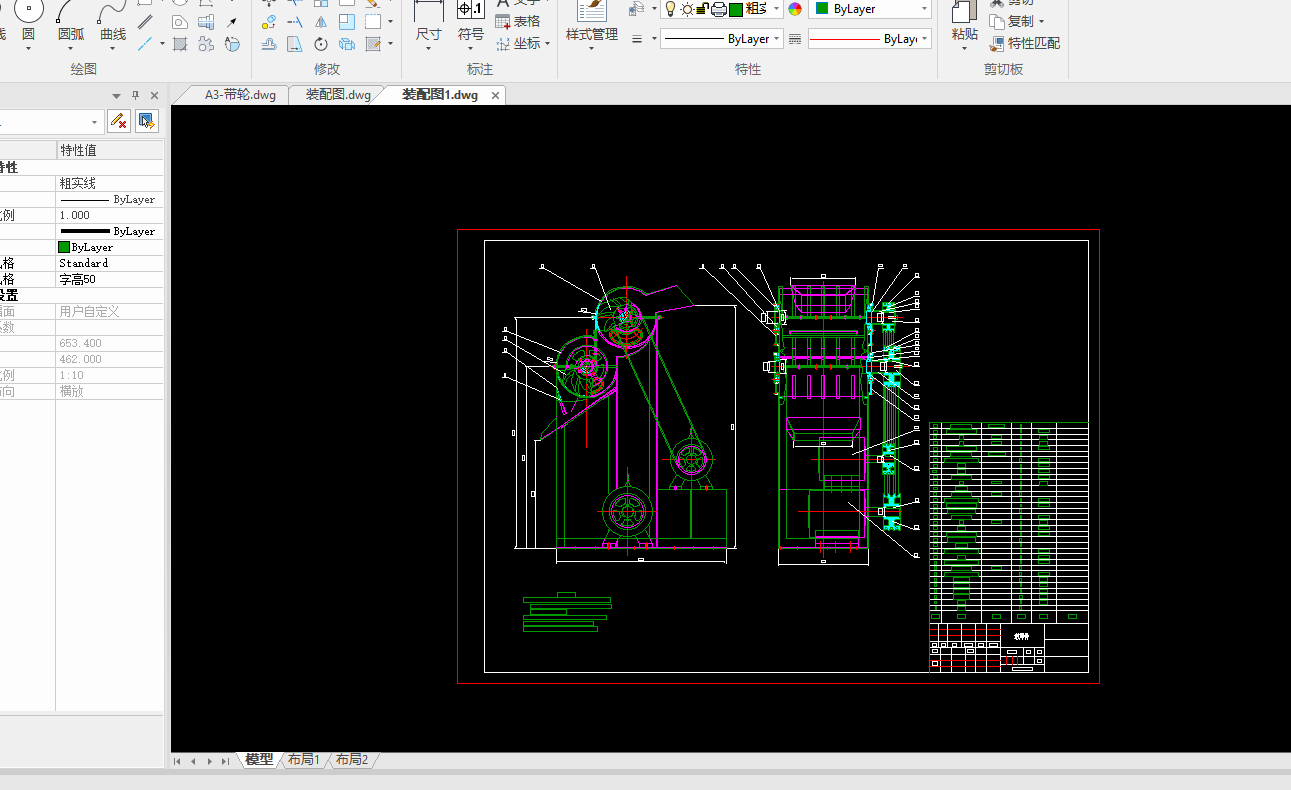Click the break/trim dashed line icon
This screenshot has width=1291, height=790.
pos(295,21)
